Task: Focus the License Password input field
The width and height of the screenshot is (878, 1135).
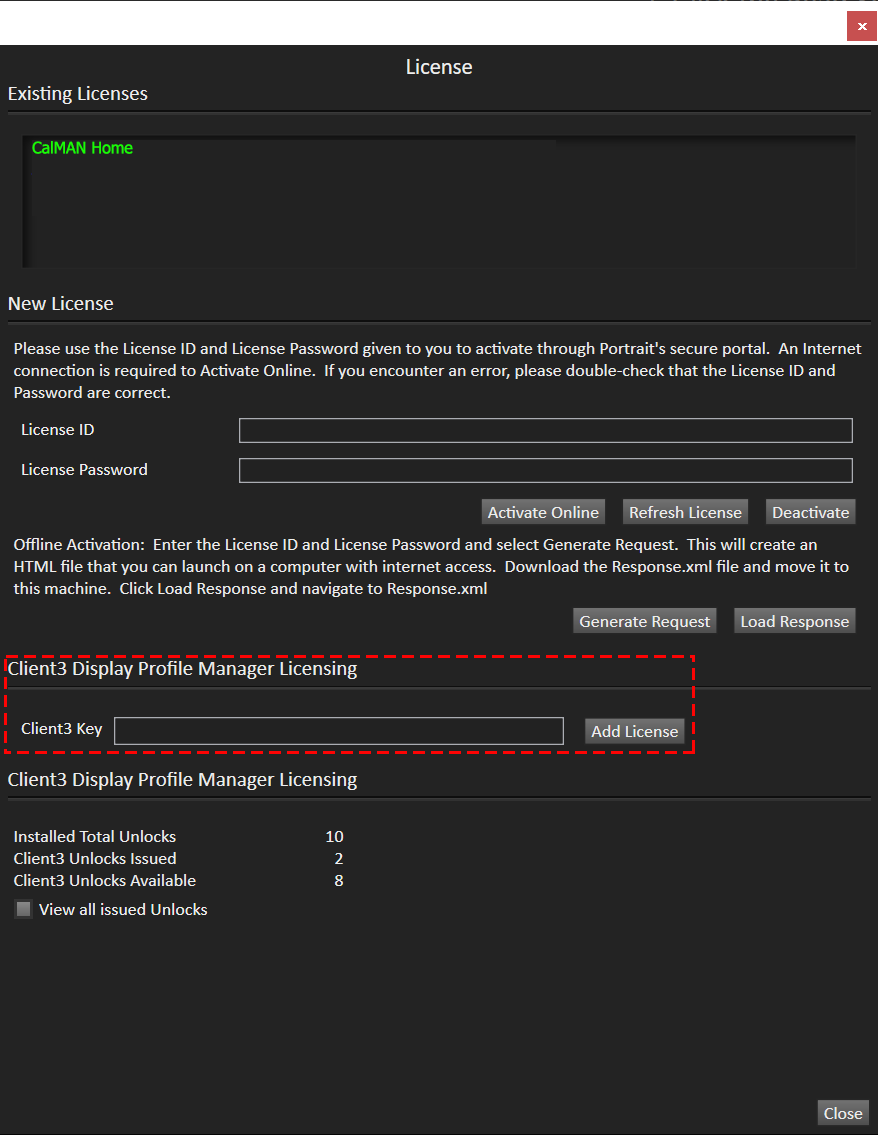Action: pos(546,470)
